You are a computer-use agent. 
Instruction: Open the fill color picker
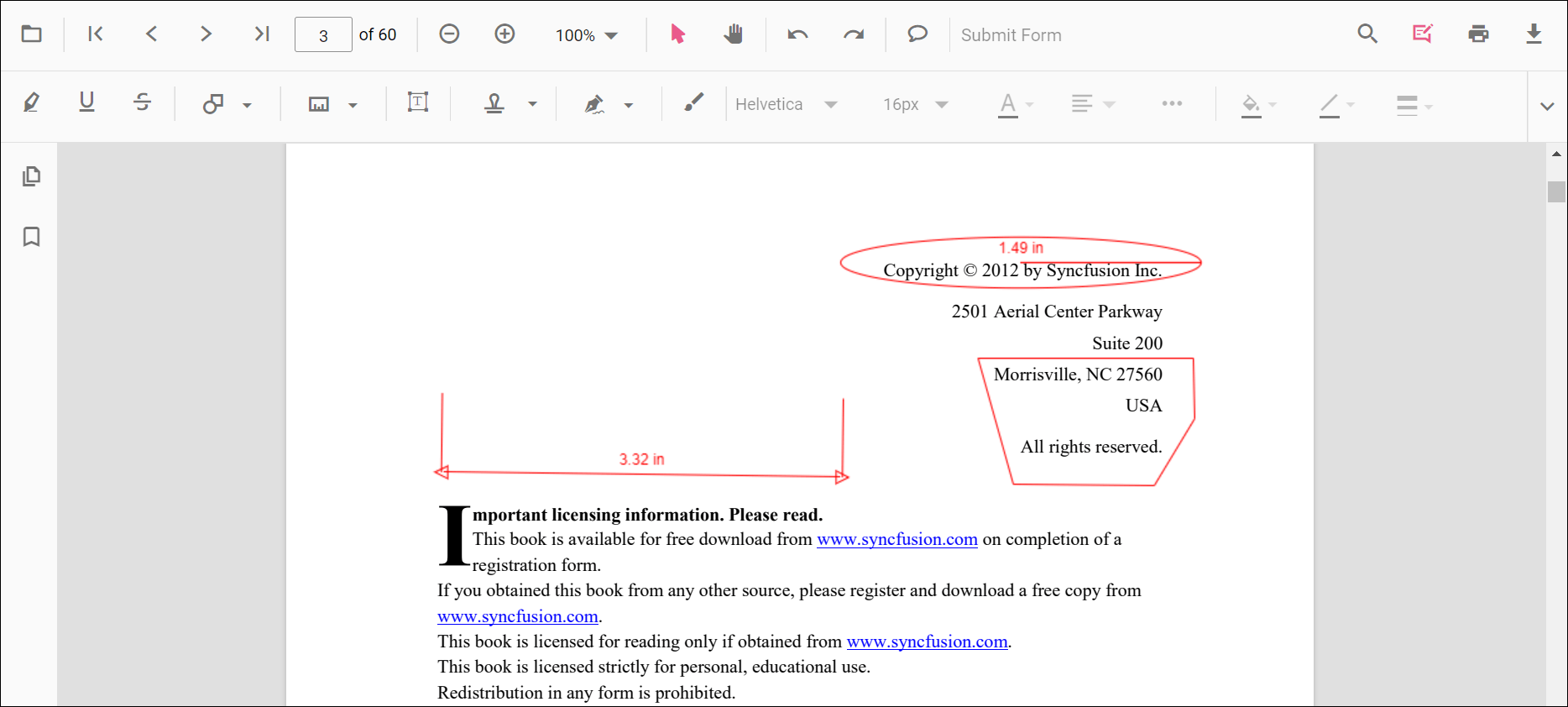[x=1258, y=105]
